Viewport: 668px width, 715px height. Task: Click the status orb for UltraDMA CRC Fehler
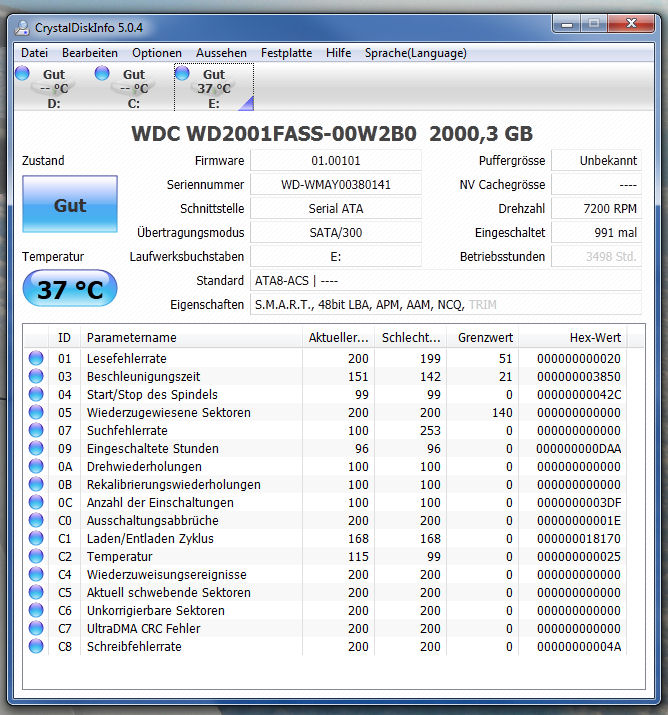pos(36,628)
